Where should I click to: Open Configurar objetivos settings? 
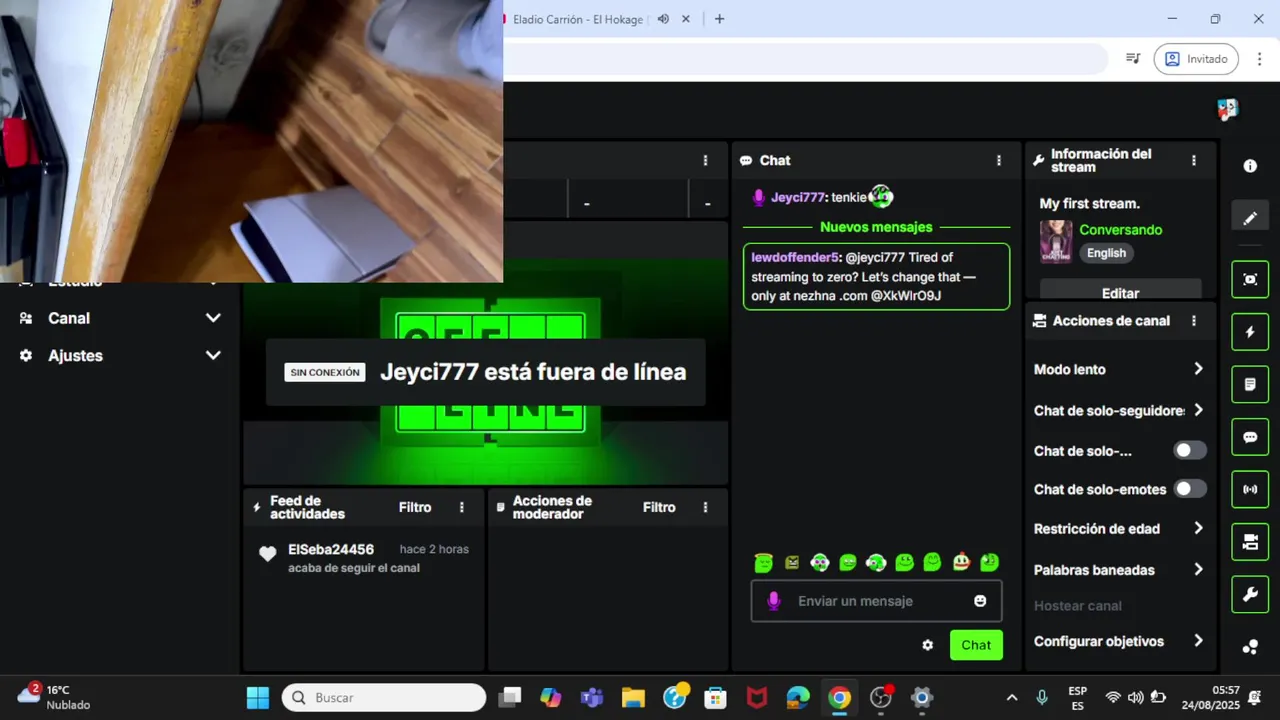pyautogui.click(x=1118, y=641)
